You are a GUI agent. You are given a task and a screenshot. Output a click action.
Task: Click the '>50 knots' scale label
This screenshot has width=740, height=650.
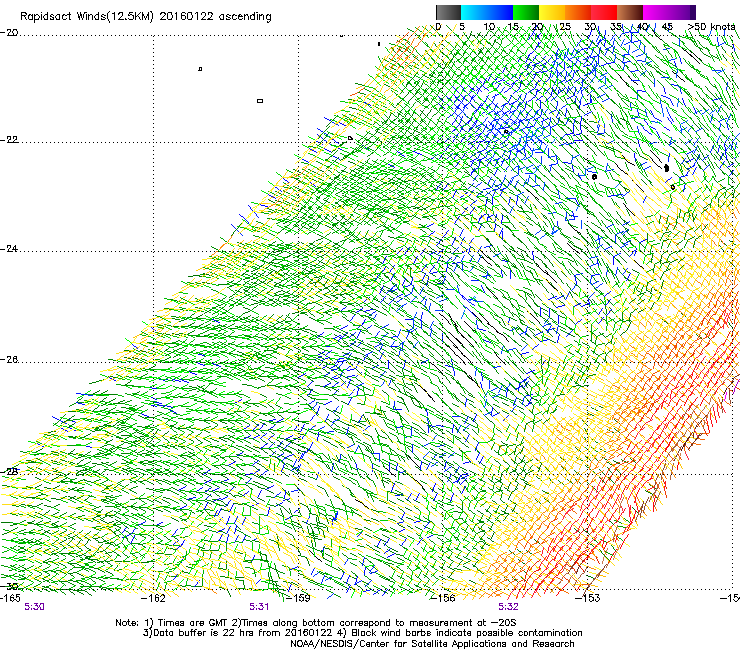pyautogui.click(x=711, y=27)
